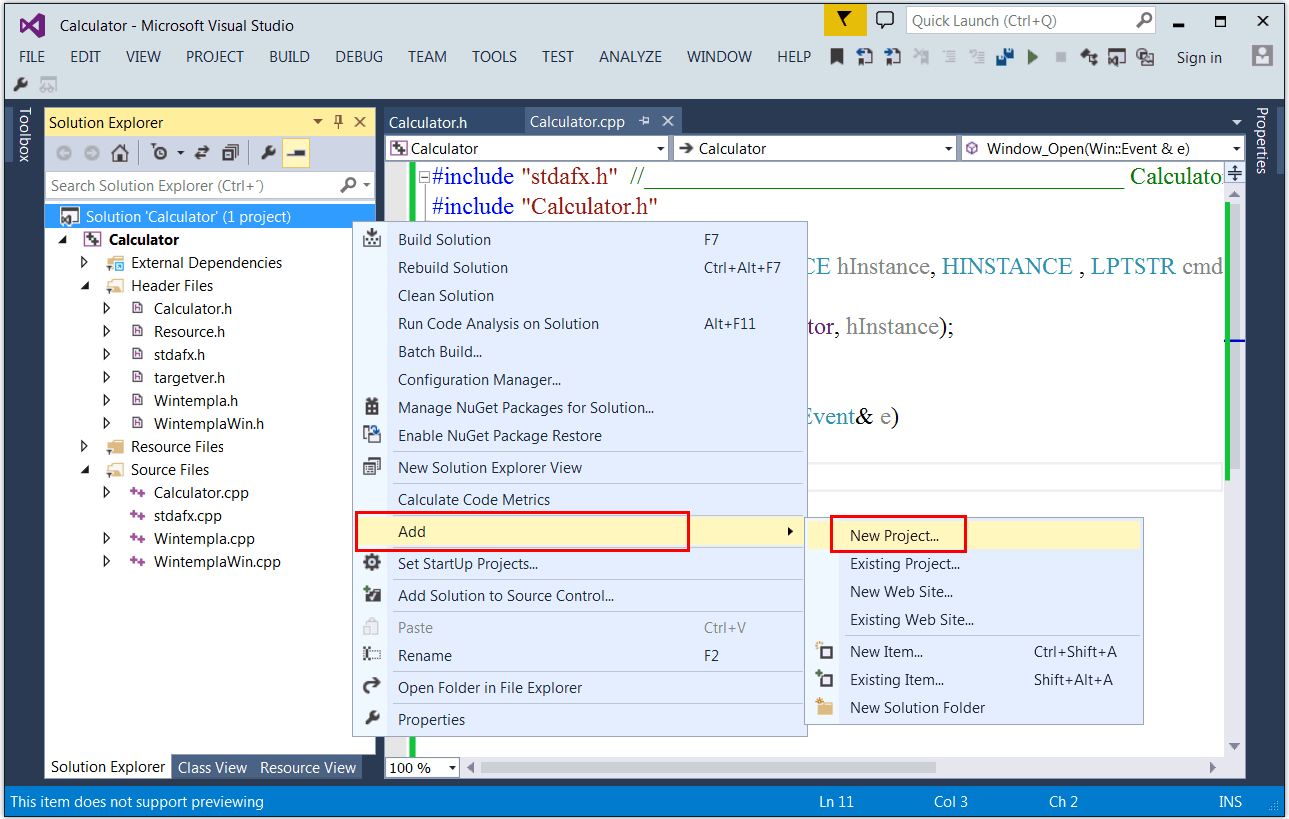The width and height of the screenshot is (1289, 819).
Task: Toggle bookmark on current line icon
Action: point(837,57)
